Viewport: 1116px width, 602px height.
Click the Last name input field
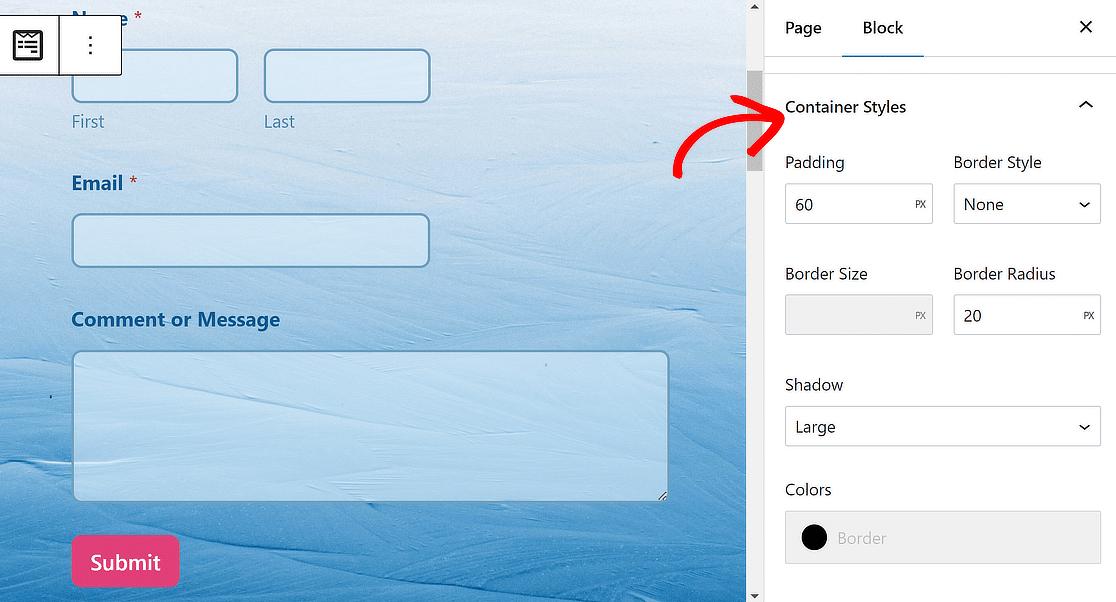(x=347, y=75)
